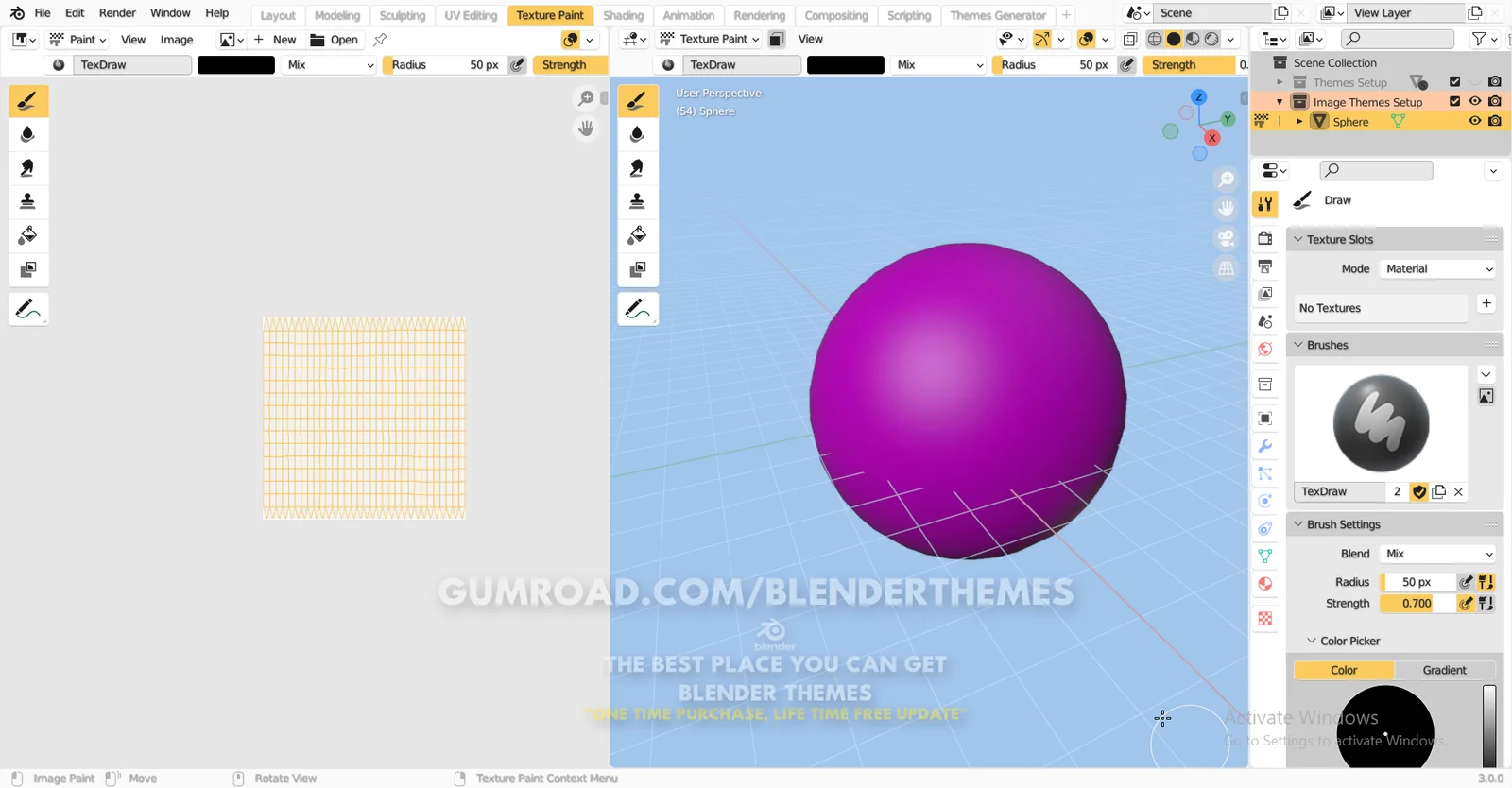Adjust Strength slider in Brush Settings
The width and height of the screenshot is (1512, 788).
[1417, 603]
